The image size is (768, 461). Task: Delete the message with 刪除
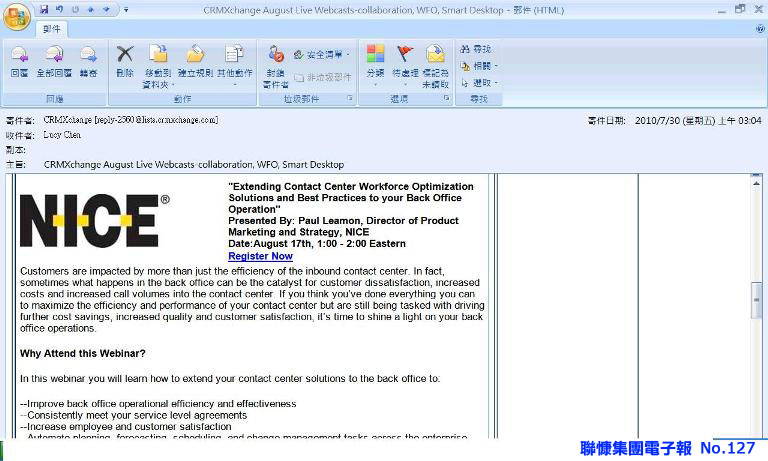[x=125, y=61]
